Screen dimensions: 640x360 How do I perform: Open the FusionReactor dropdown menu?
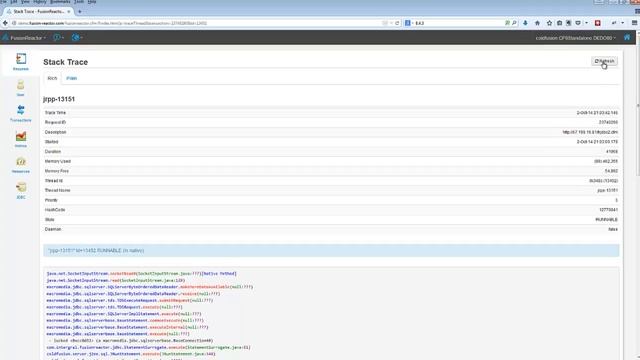coord(23,38)
